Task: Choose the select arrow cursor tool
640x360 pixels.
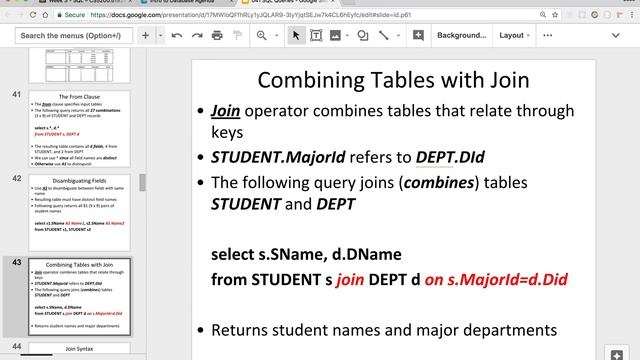Action: 296,36
